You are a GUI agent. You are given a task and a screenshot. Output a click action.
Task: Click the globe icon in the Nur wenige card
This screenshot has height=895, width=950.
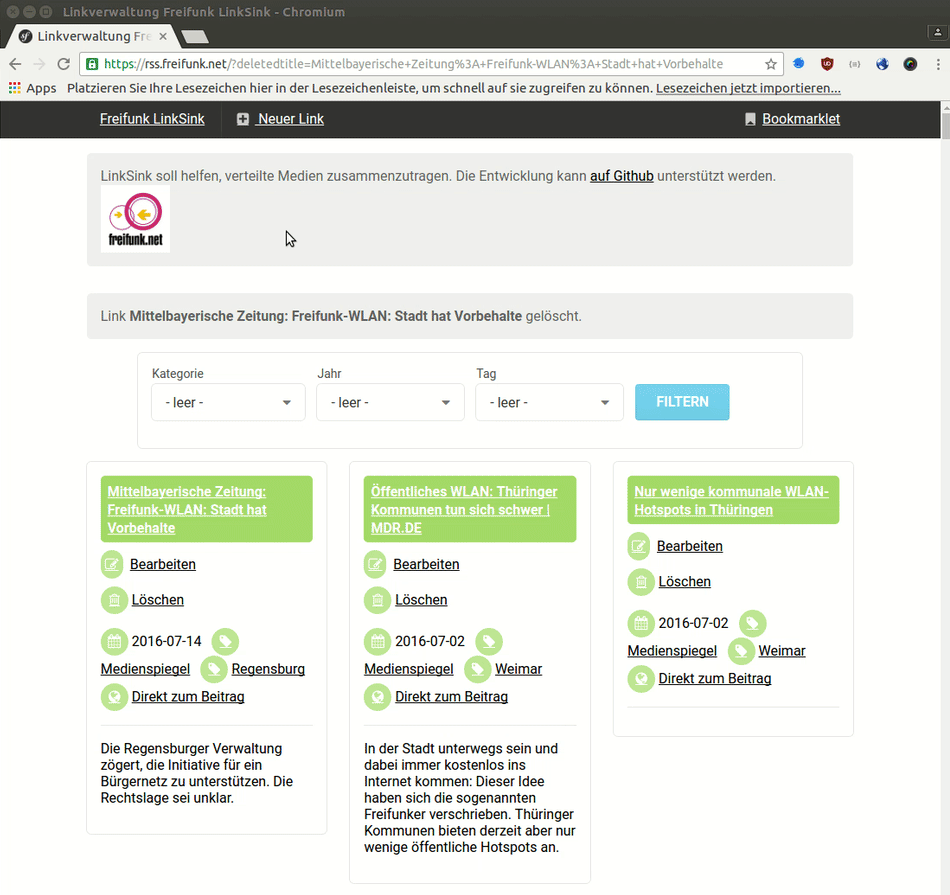click(x=640, y=679)
